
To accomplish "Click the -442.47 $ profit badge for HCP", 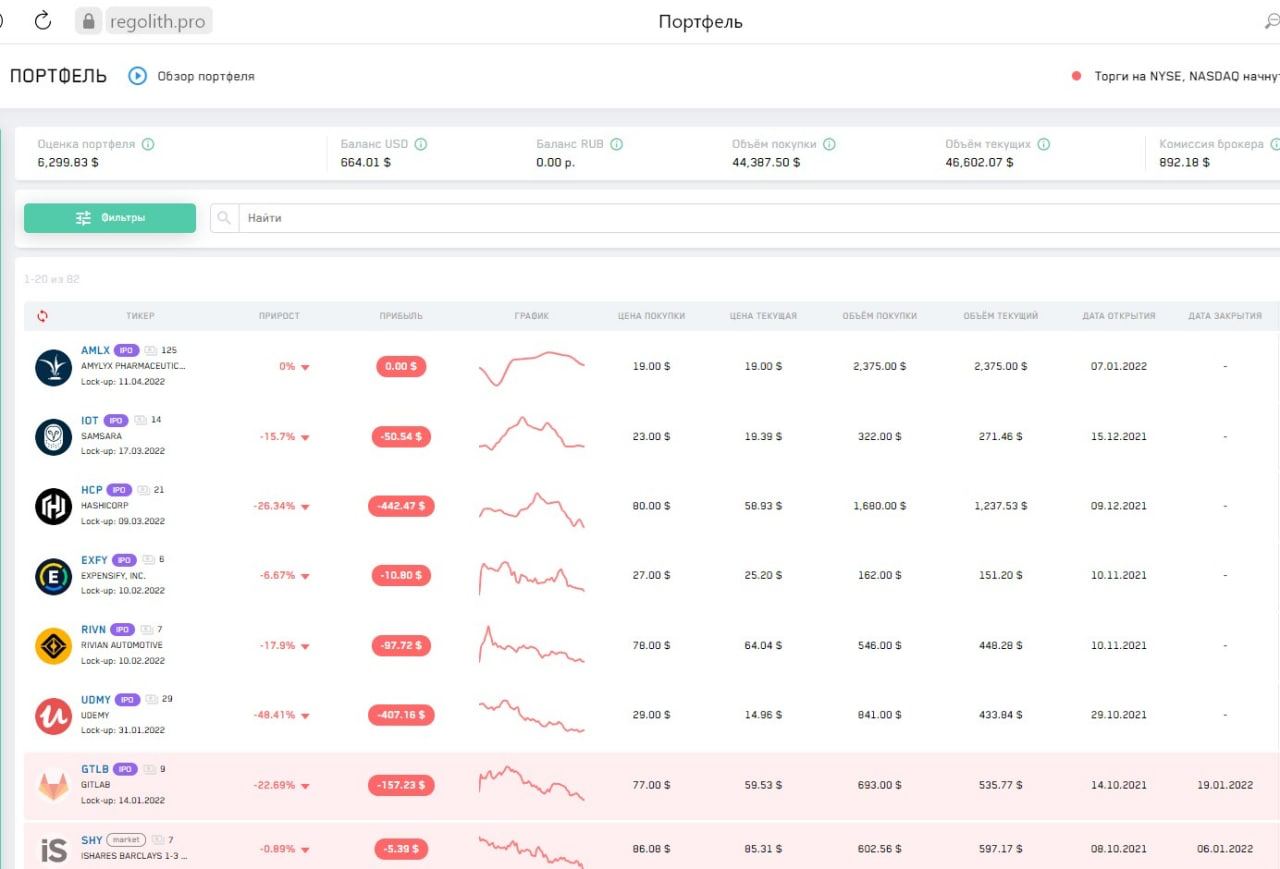I will pos(401,506).
